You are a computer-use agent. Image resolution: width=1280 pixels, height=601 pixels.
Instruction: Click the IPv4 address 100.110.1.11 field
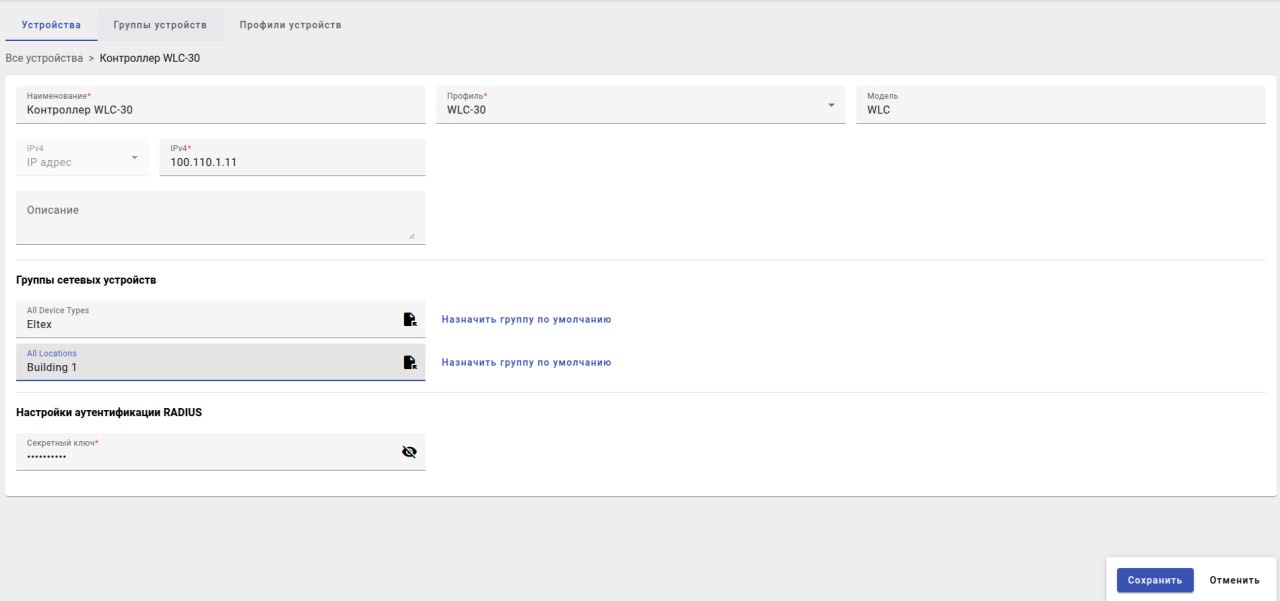tap(290, 162)
